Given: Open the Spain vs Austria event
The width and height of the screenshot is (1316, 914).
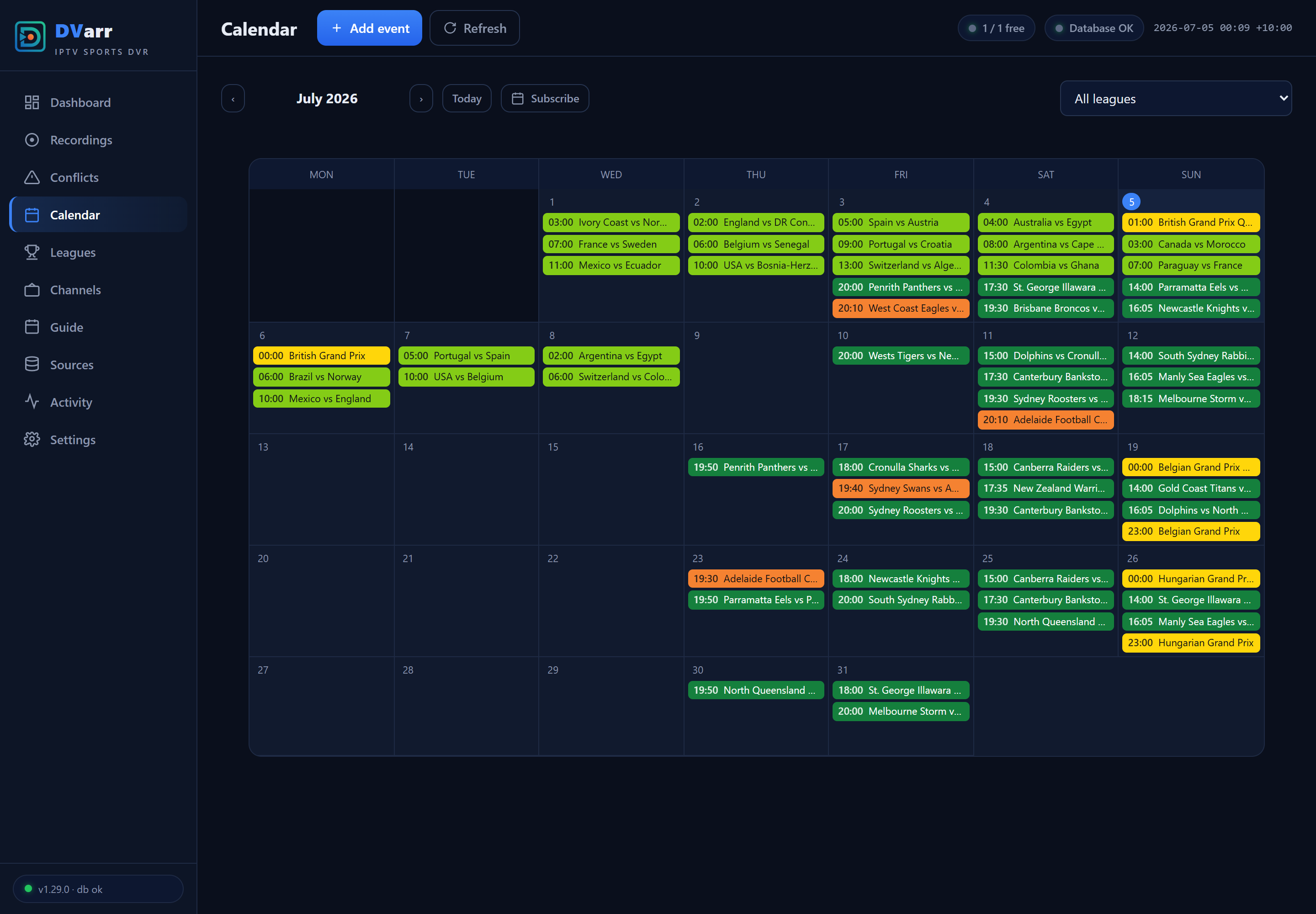Looking at the screenshot, I should (x=900, y=222).
